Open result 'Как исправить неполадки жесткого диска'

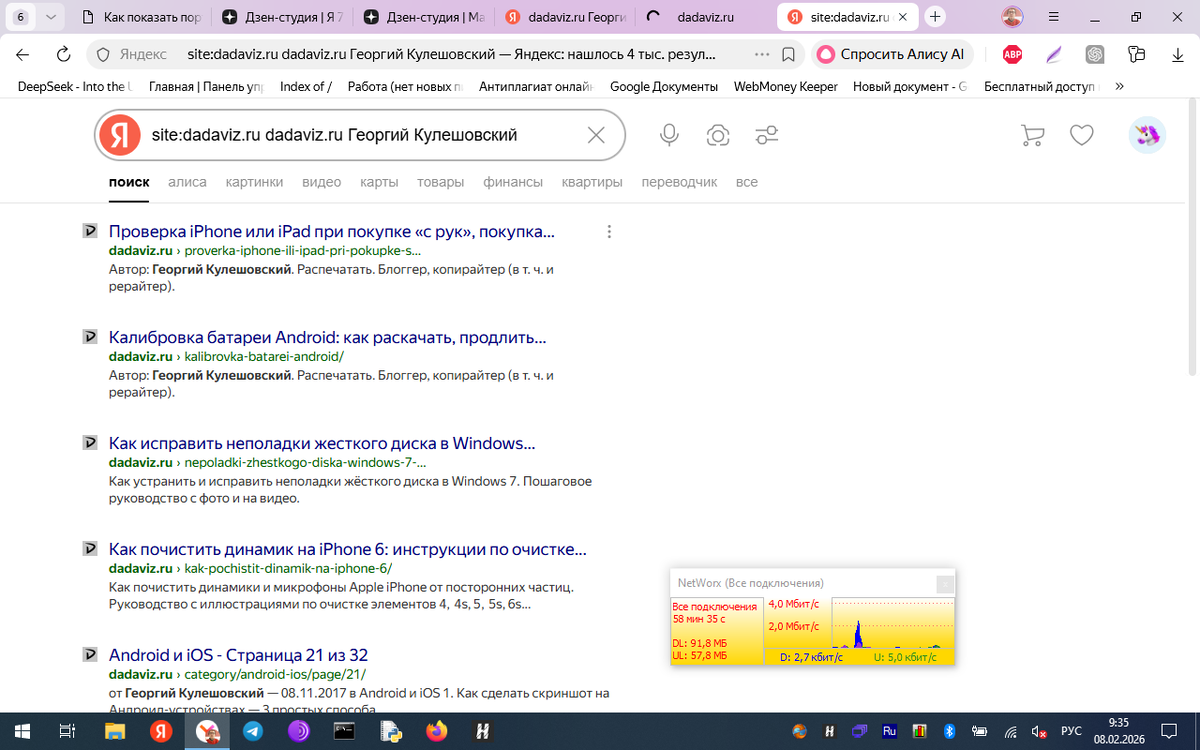pyautogui.click(x=322, y=443)
